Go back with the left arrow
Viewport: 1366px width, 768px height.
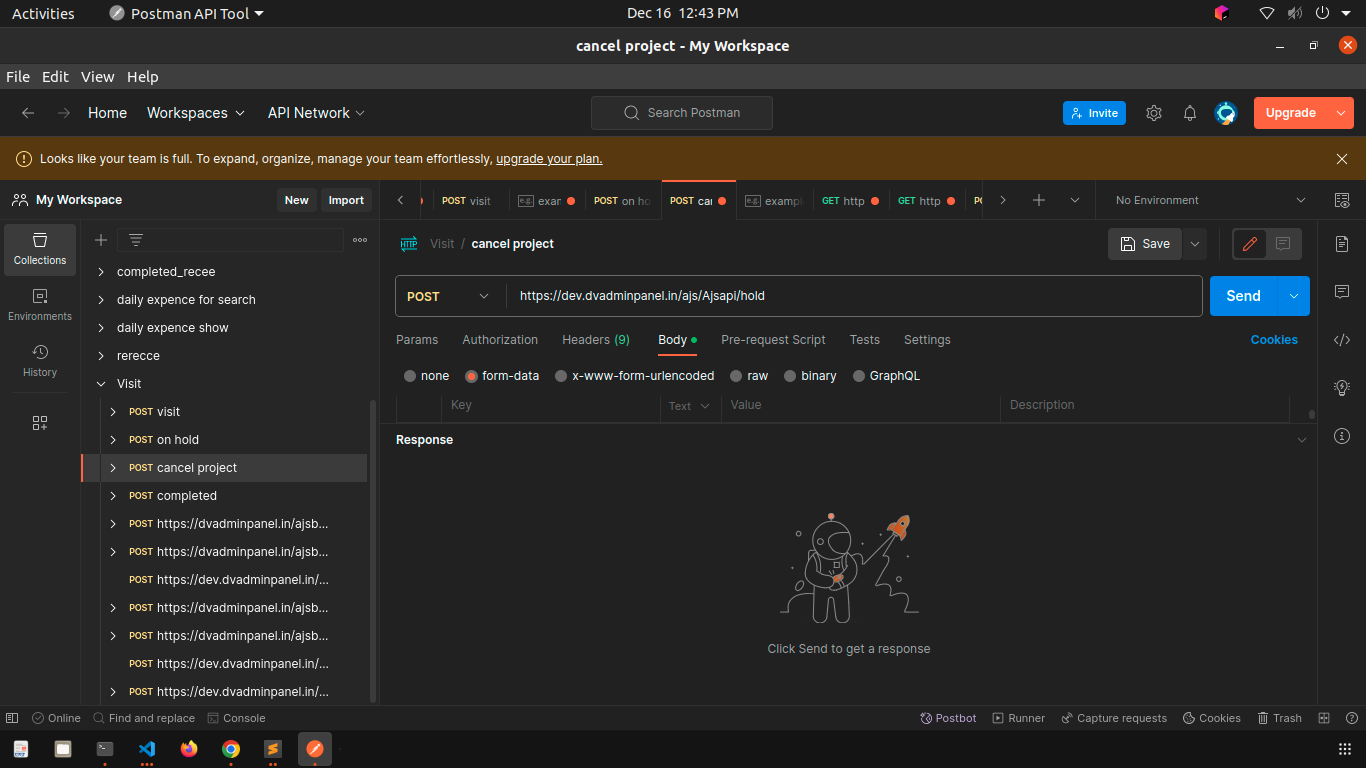pyautogui.click(x=28, y=113)
